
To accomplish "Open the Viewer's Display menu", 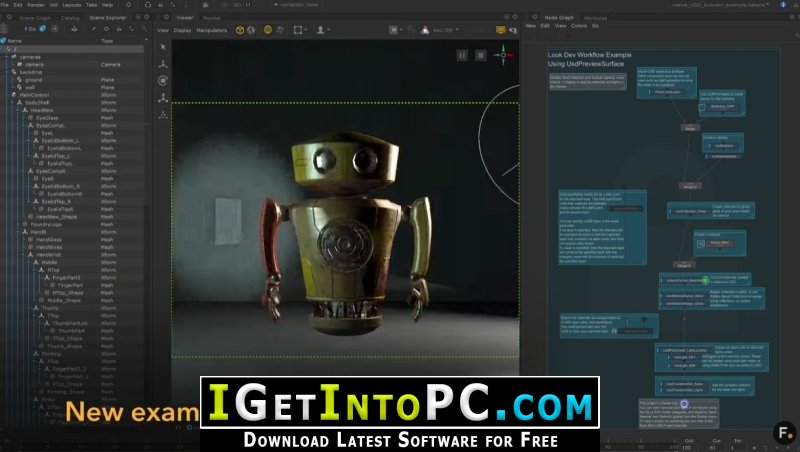I will (182, 30).
